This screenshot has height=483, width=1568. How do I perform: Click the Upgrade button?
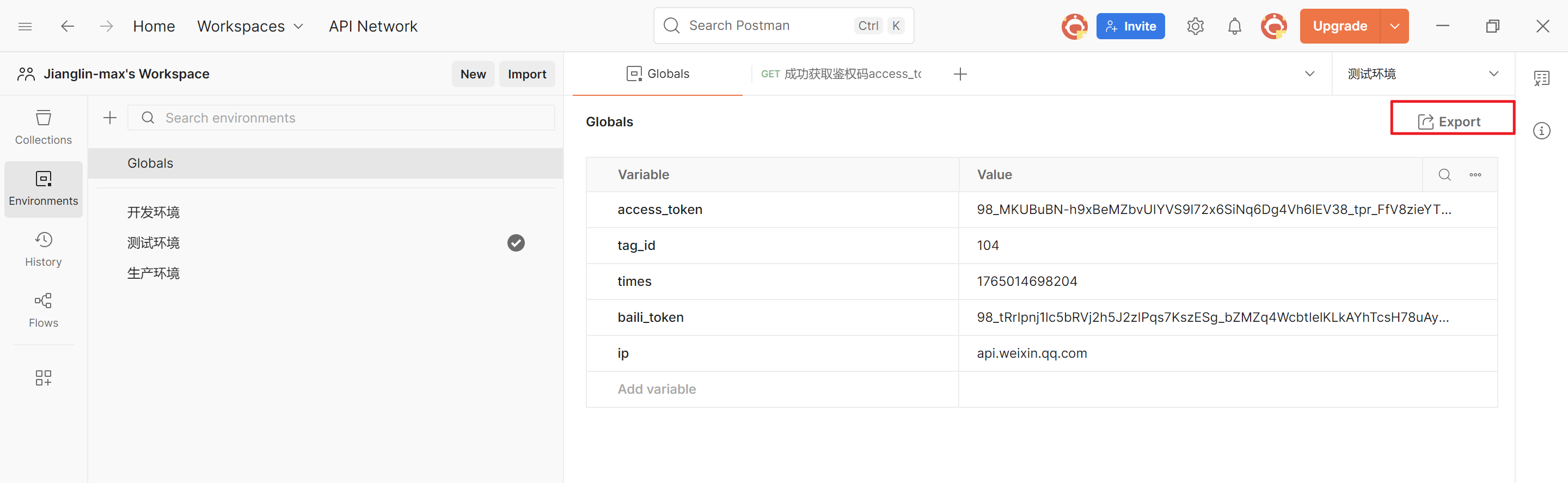[x=1340, y=26]
